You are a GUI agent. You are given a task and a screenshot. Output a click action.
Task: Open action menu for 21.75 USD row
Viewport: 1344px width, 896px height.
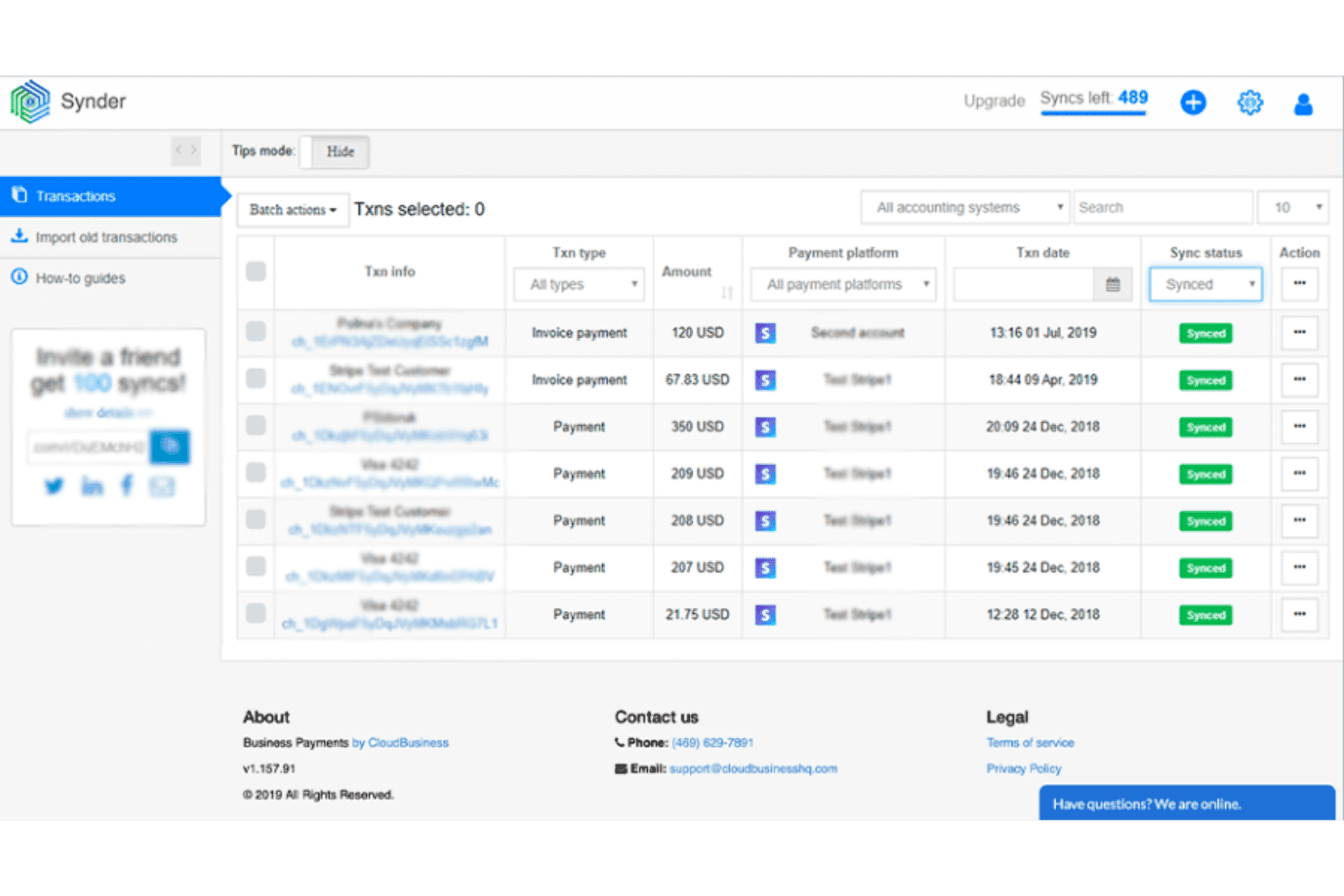pyautogui.click(x=1300, y=615)
